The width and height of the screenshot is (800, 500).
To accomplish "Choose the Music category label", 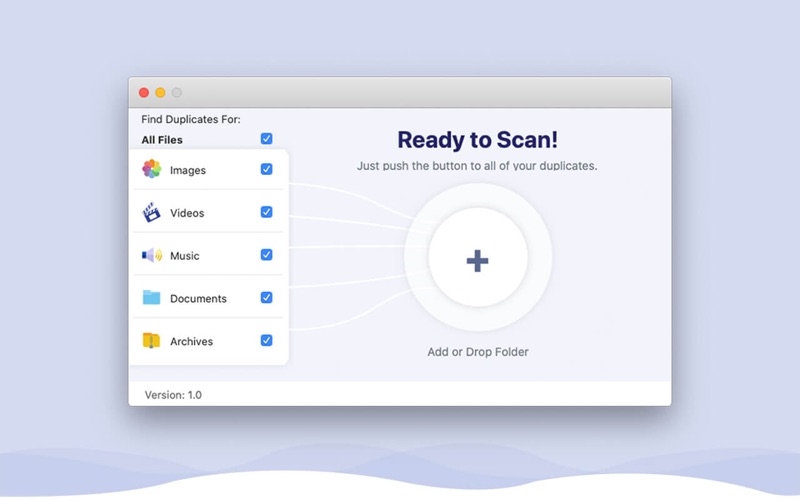I will tap(185, 256).
